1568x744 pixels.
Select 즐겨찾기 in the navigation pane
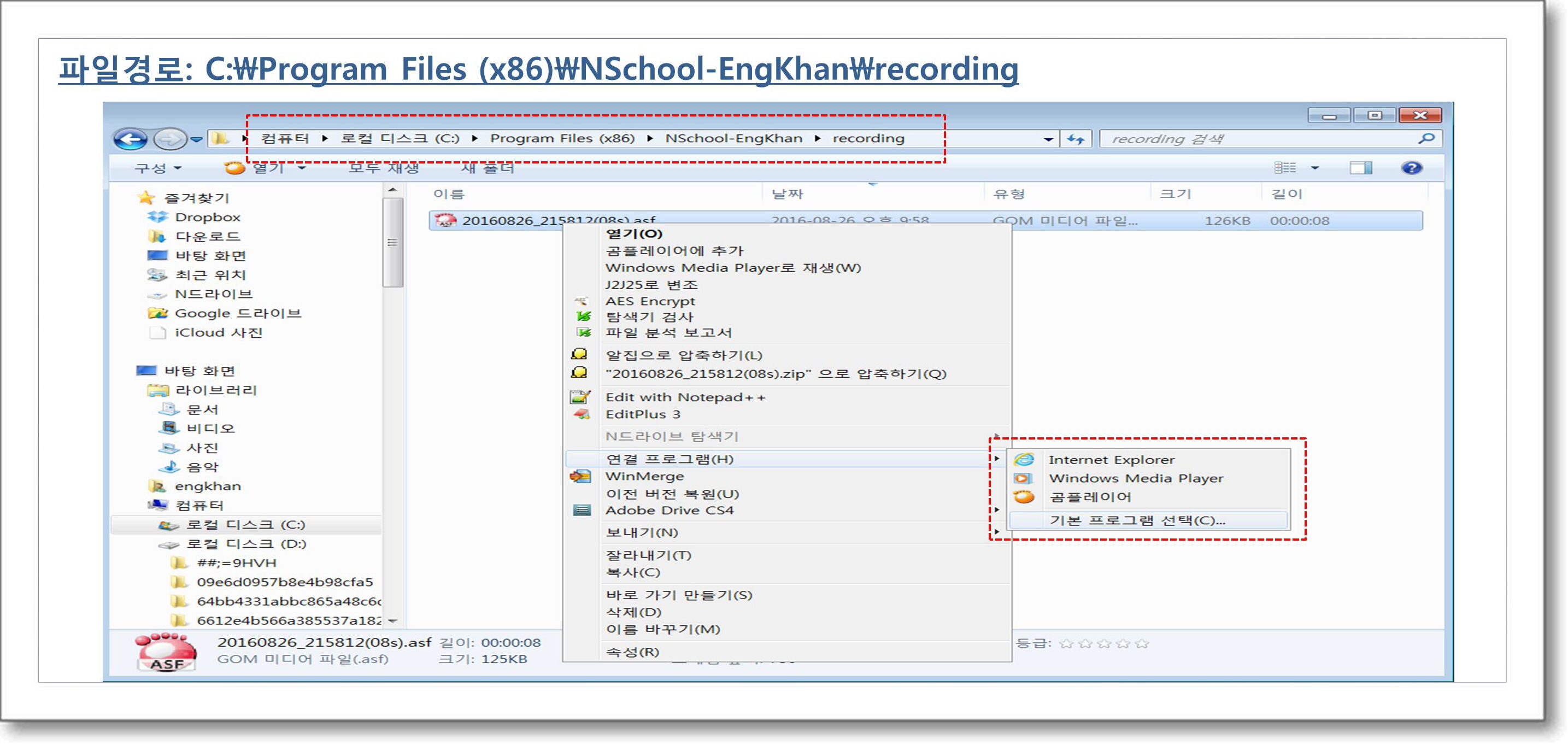click(x=196, y=198)
